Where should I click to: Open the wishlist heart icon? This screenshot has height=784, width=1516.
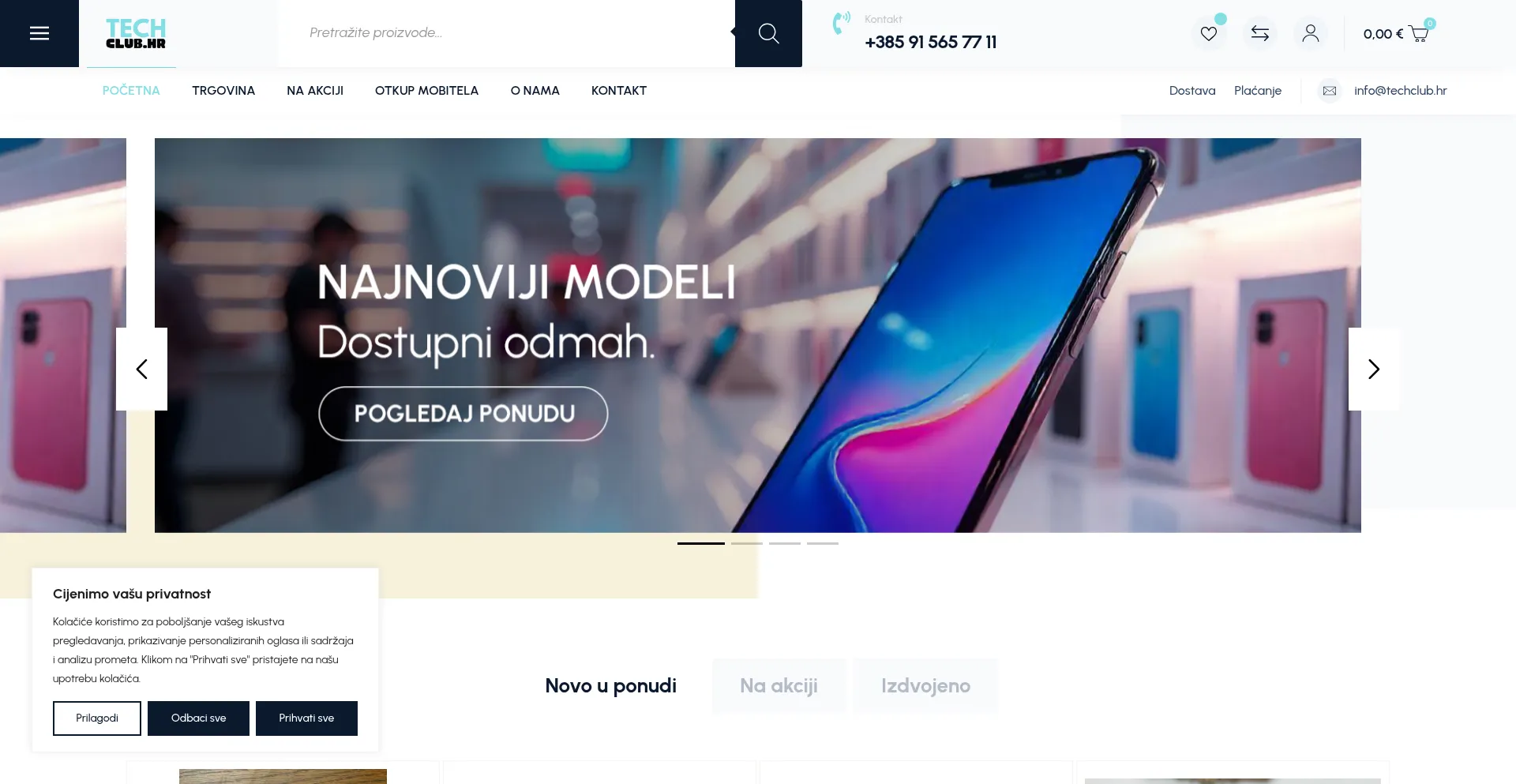click(x=1209, y=33)
